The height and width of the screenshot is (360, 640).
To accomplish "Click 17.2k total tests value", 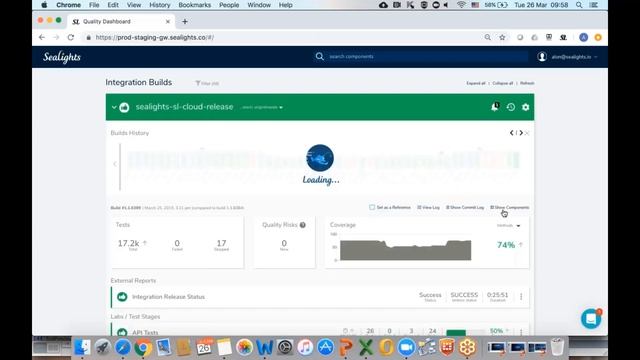I will pos(129,243).
